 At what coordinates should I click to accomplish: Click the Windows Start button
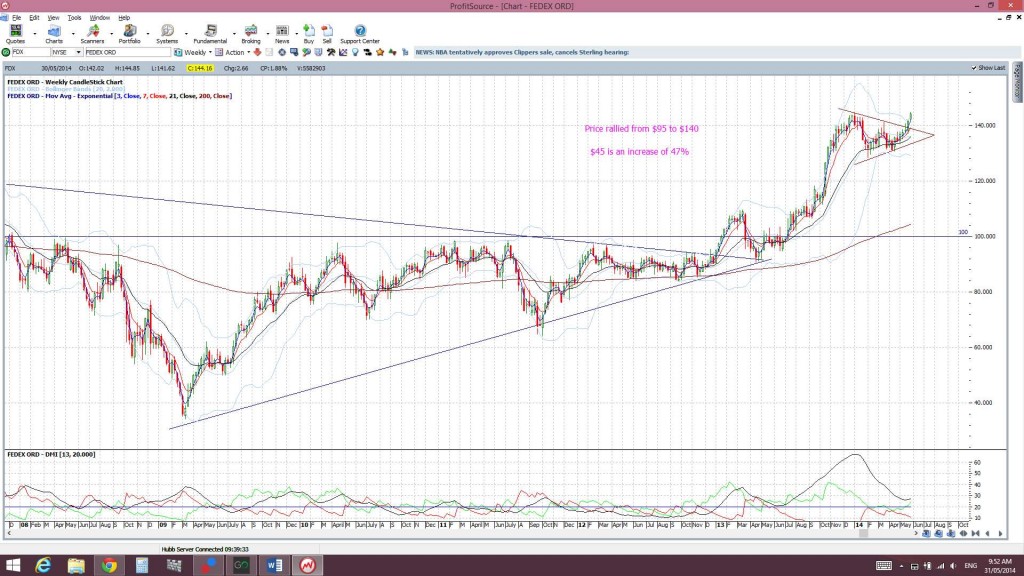click(x=12, y=565)
